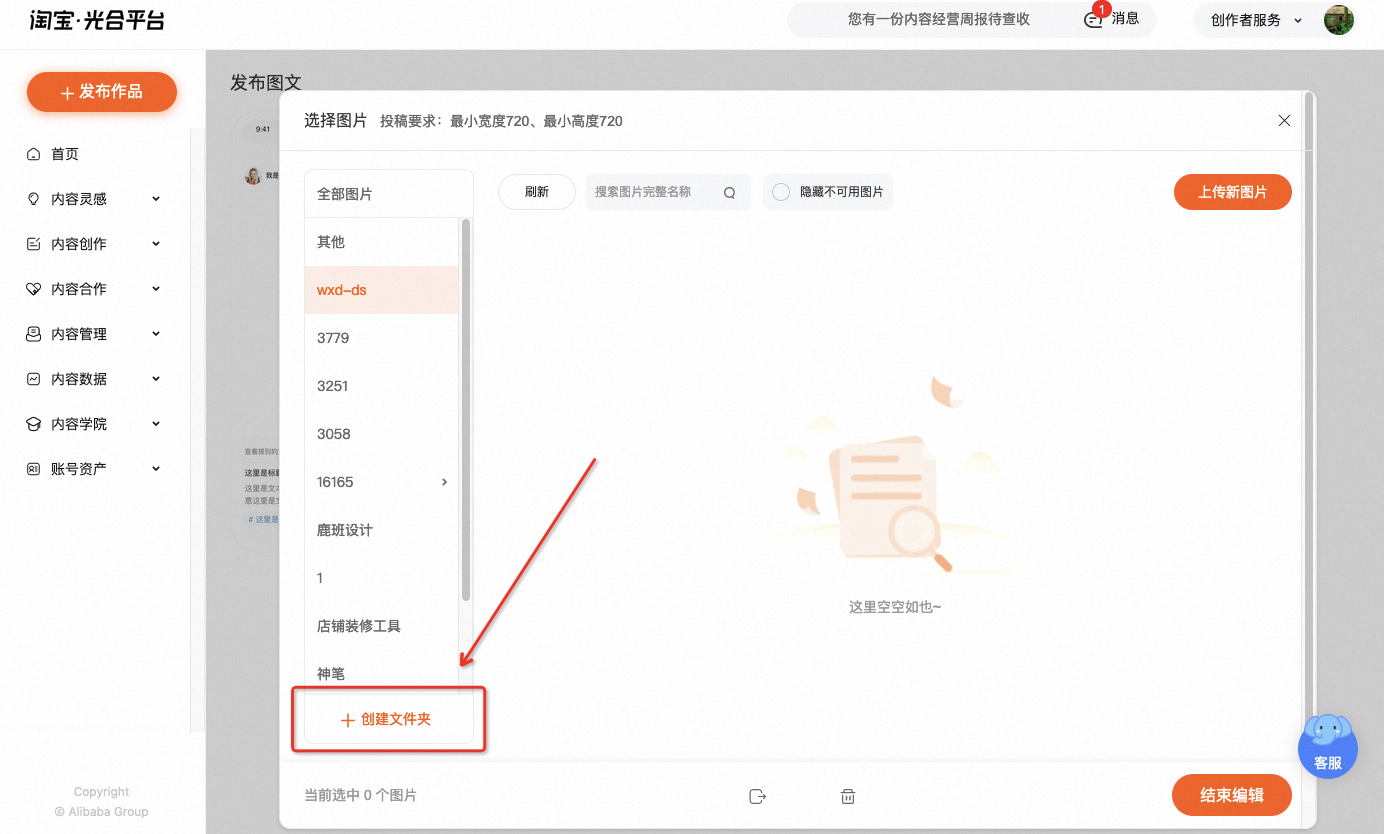Click the 结束编辑 button
This screenshot has width=1384, height=834.
pyautogui.click(x=1232, y=796)
